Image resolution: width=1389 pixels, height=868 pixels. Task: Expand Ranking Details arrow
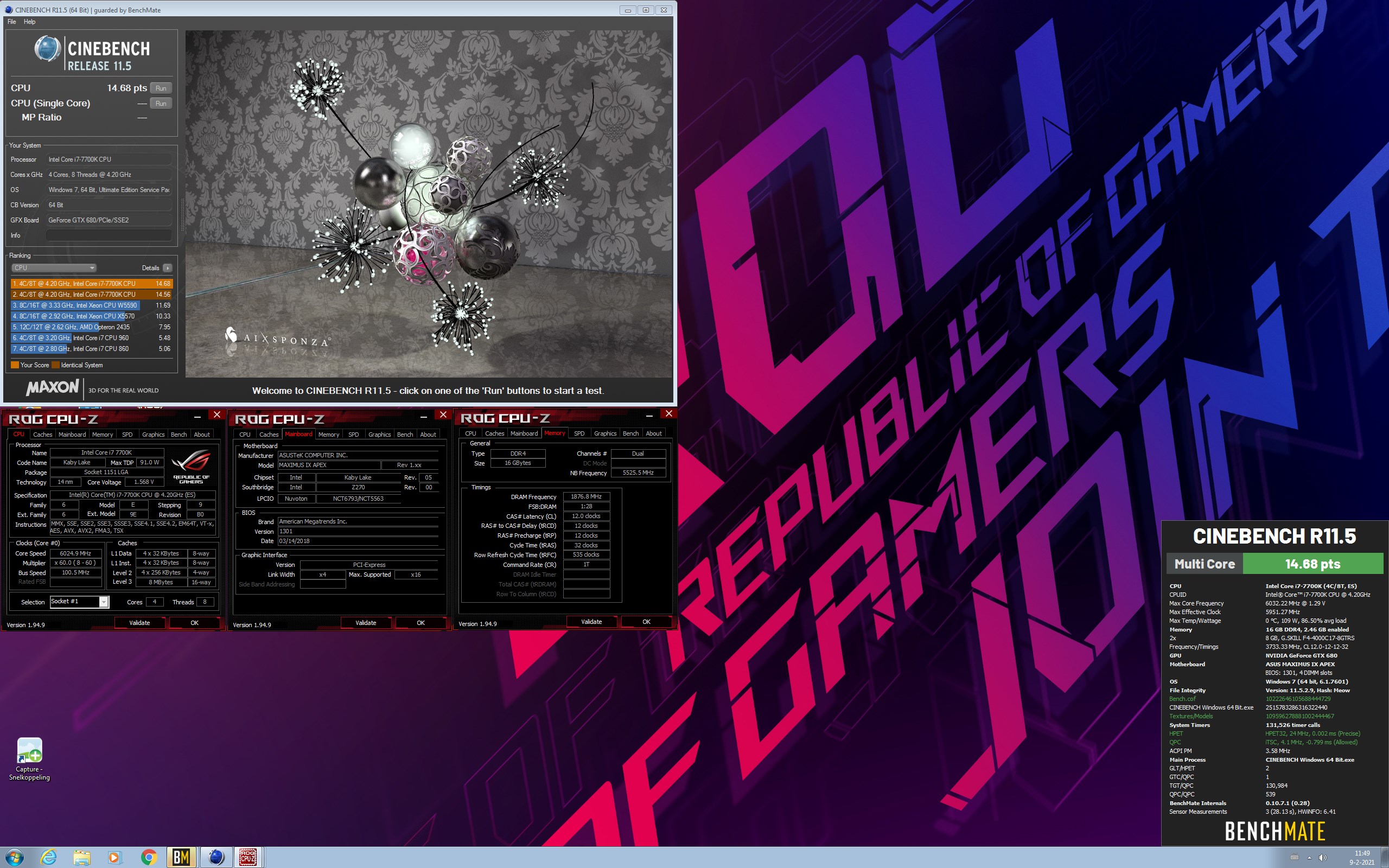click(x=167, y=267)
